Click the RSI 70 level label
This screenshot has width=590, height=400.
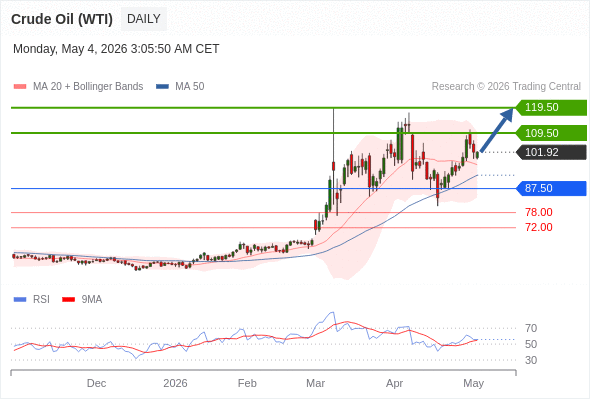tap(531, 329)
